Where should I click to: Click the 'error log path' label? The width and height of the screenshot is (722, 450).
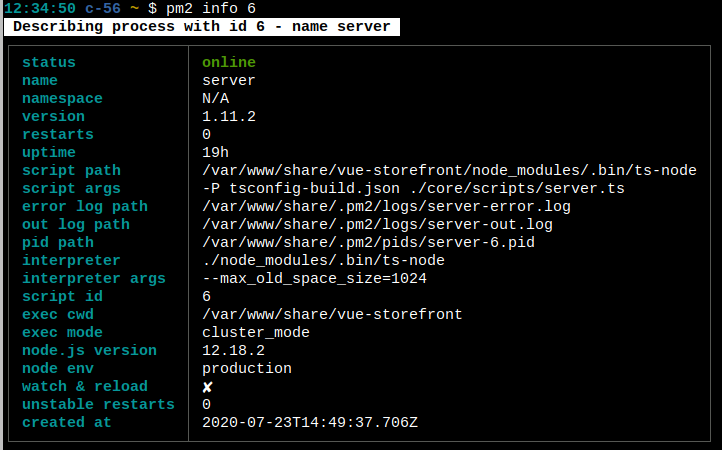coord(85,206)
